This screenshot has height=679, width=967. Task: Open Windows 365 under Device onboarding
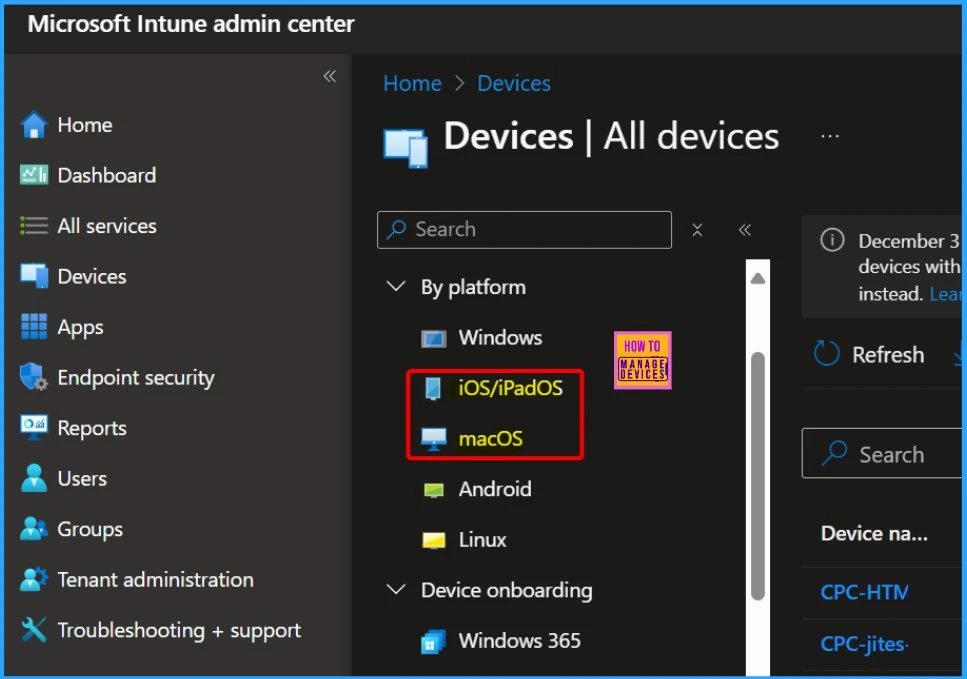click(x=519, y=640)
